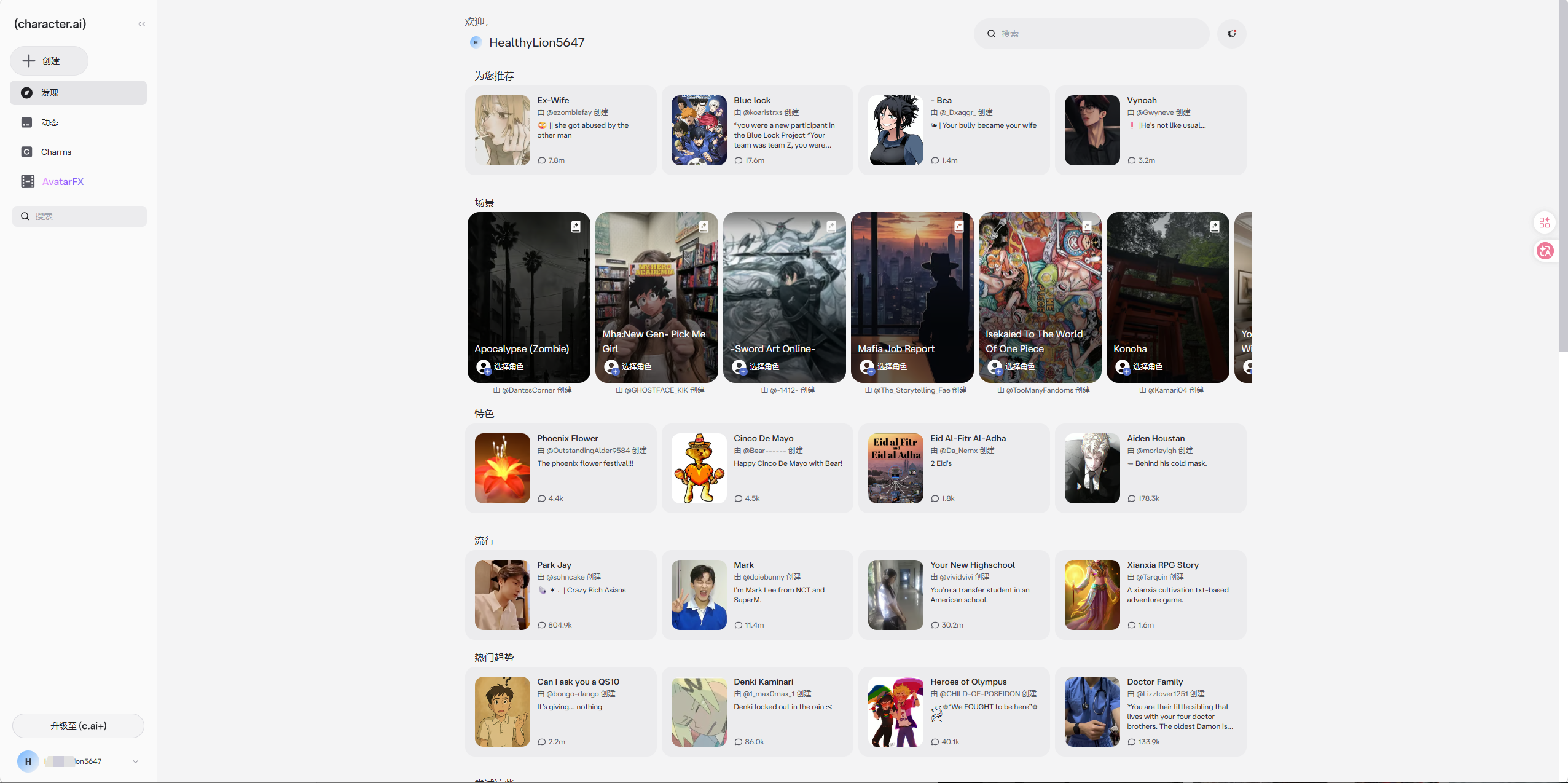The image size is (1568, 783).
Task: Click the 17.6m chat count on Blue lock
Action: pos(750,160)
